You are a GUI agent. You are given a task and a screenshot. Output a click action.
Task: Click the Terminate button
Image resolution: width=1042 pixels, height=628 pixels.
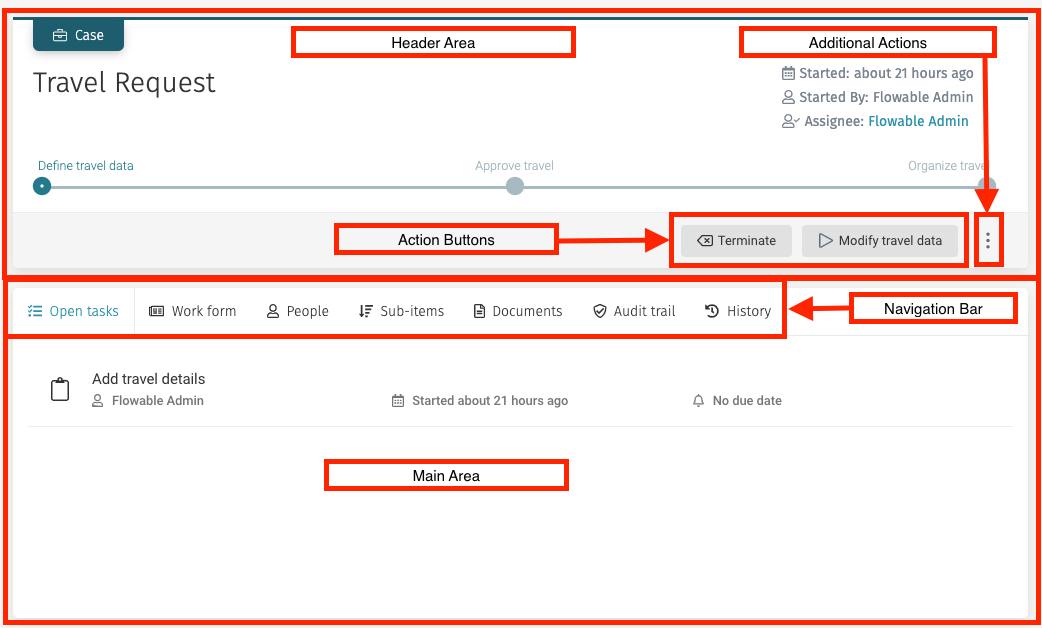tap(736, 240)
